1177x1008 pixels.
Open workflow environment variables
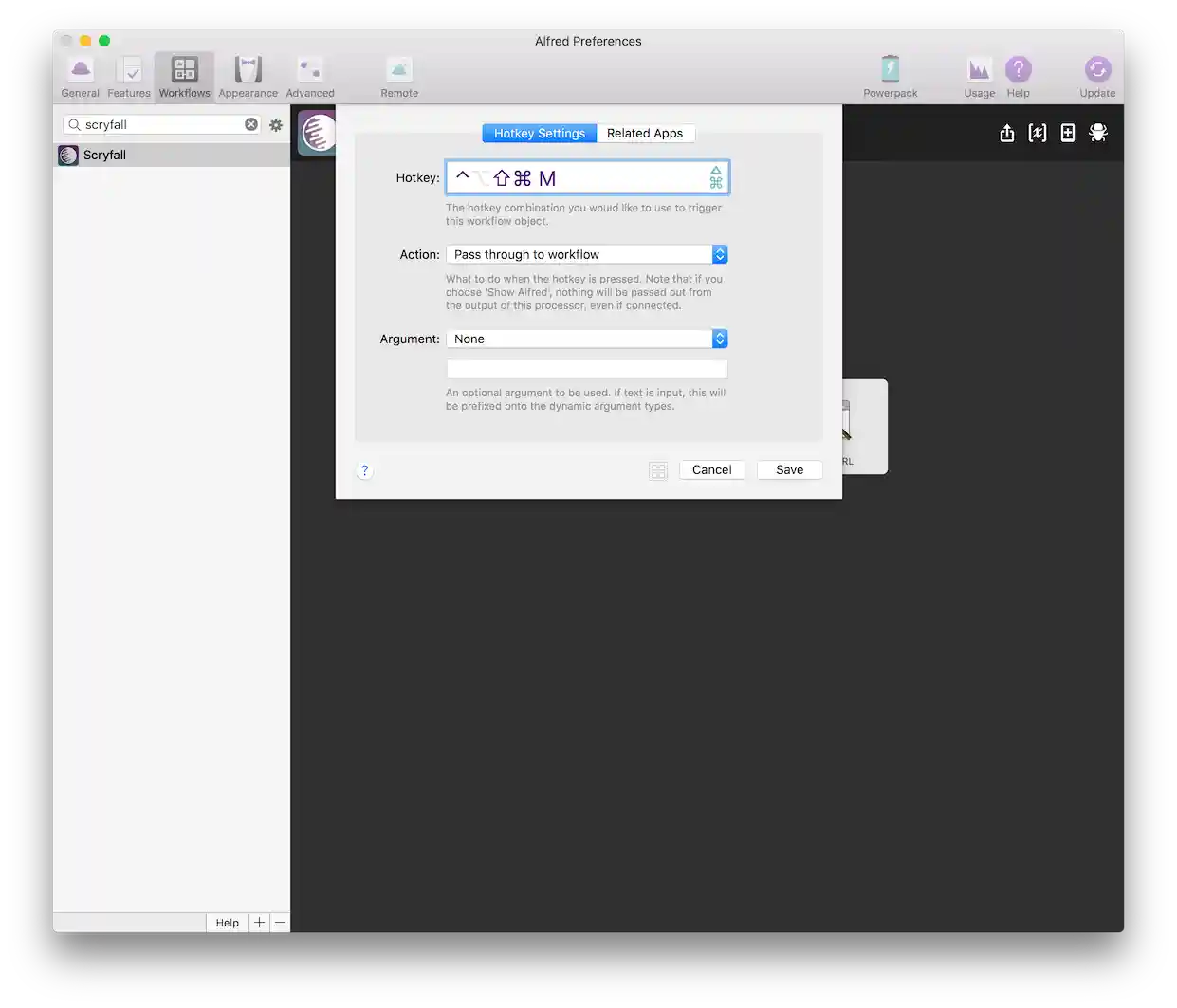click(1037, 133)
